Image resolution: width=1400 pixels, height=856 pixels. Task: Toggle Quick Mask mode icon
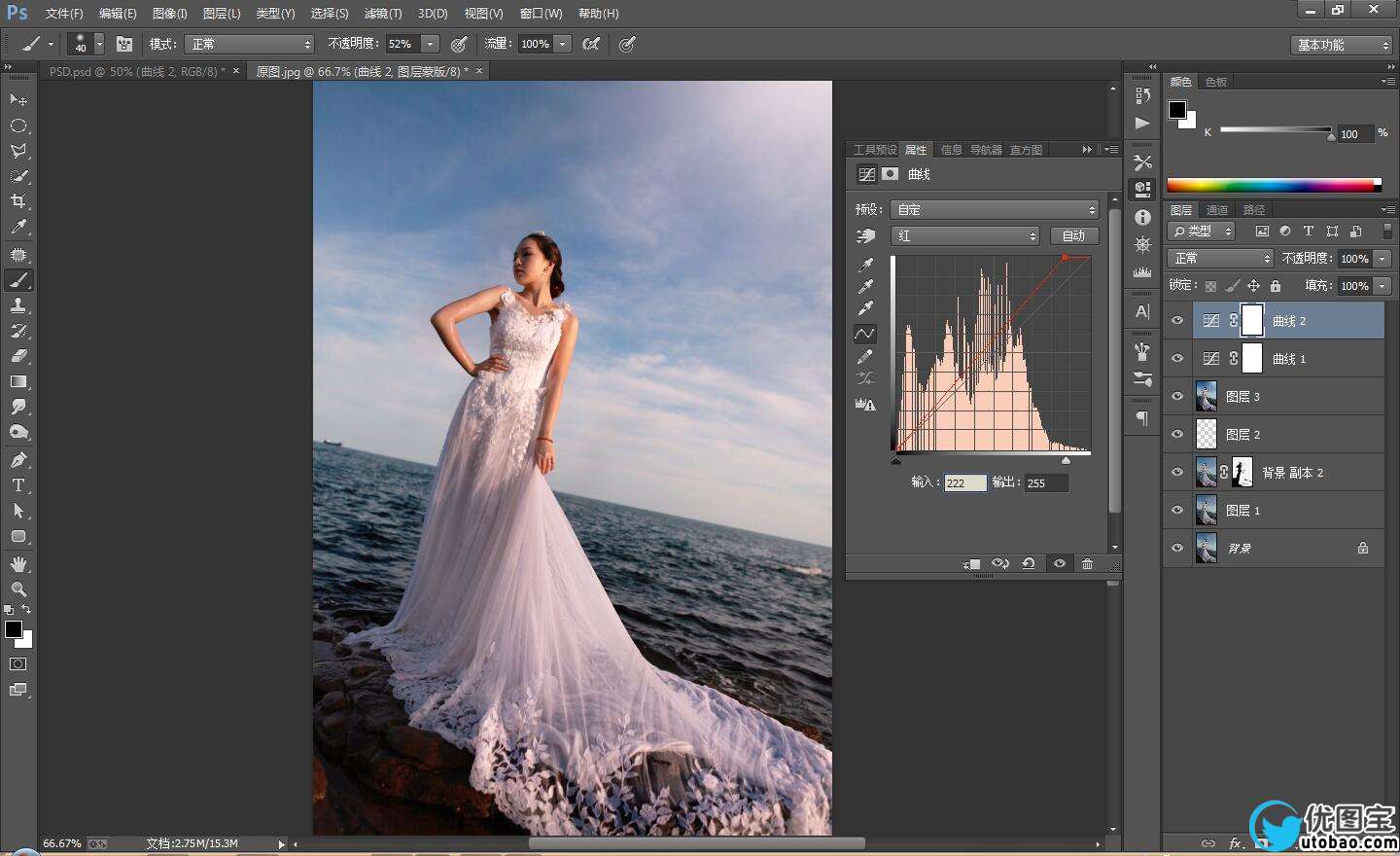(x=17, y=664)
